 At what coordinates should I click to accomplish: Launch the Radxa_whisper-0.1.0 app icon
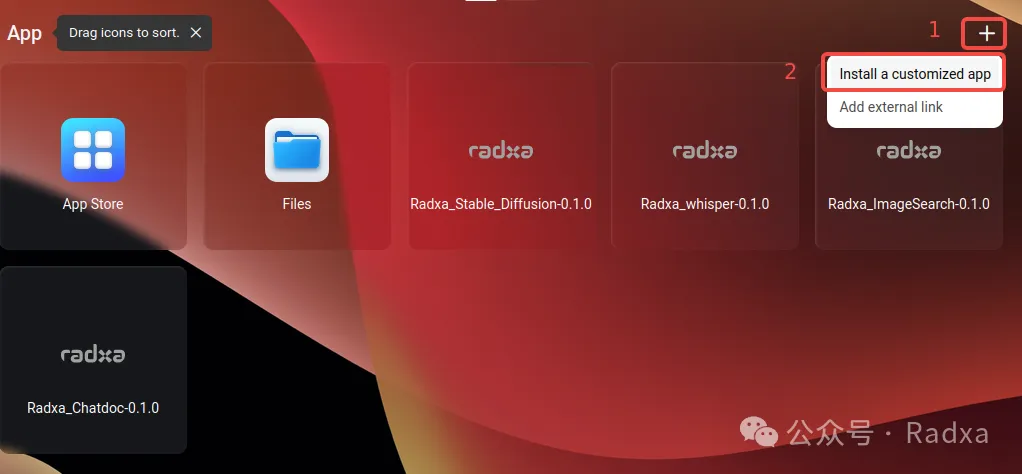705,151
